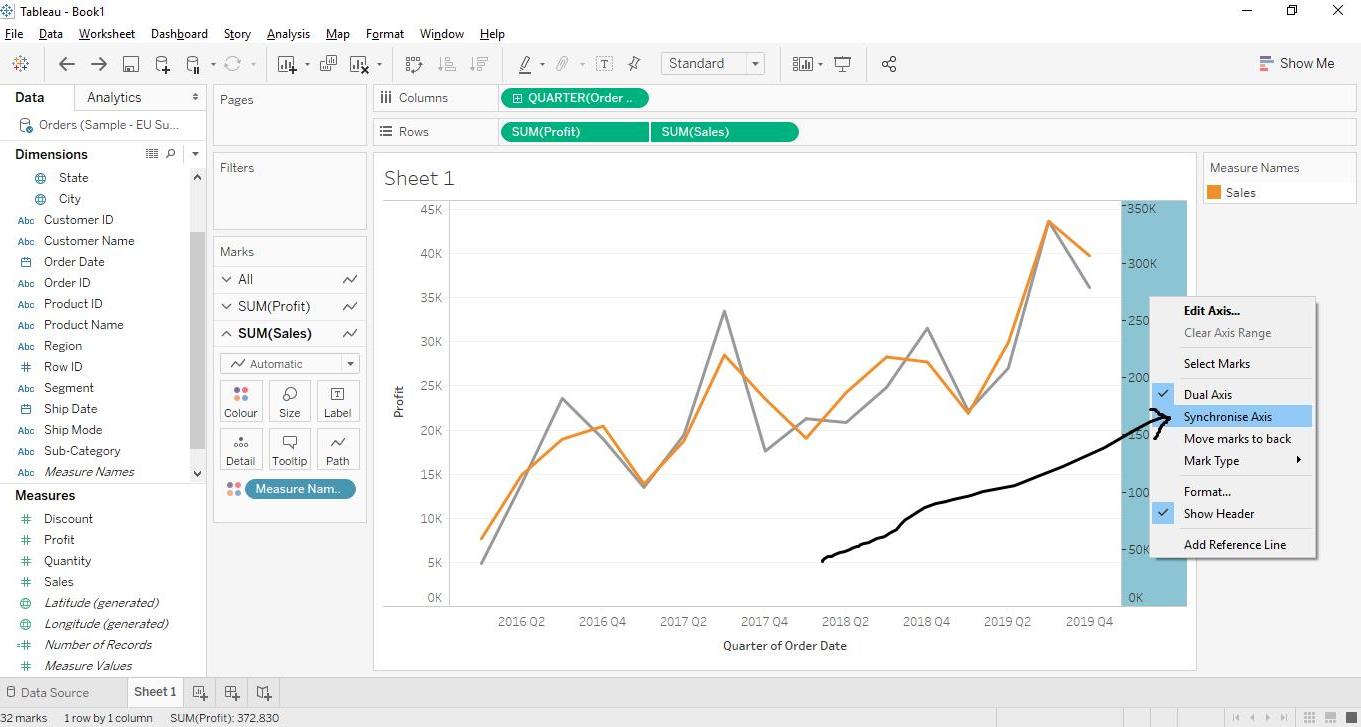
Task: Click the Presentation Mode icon
Action: tap(843, 63)
